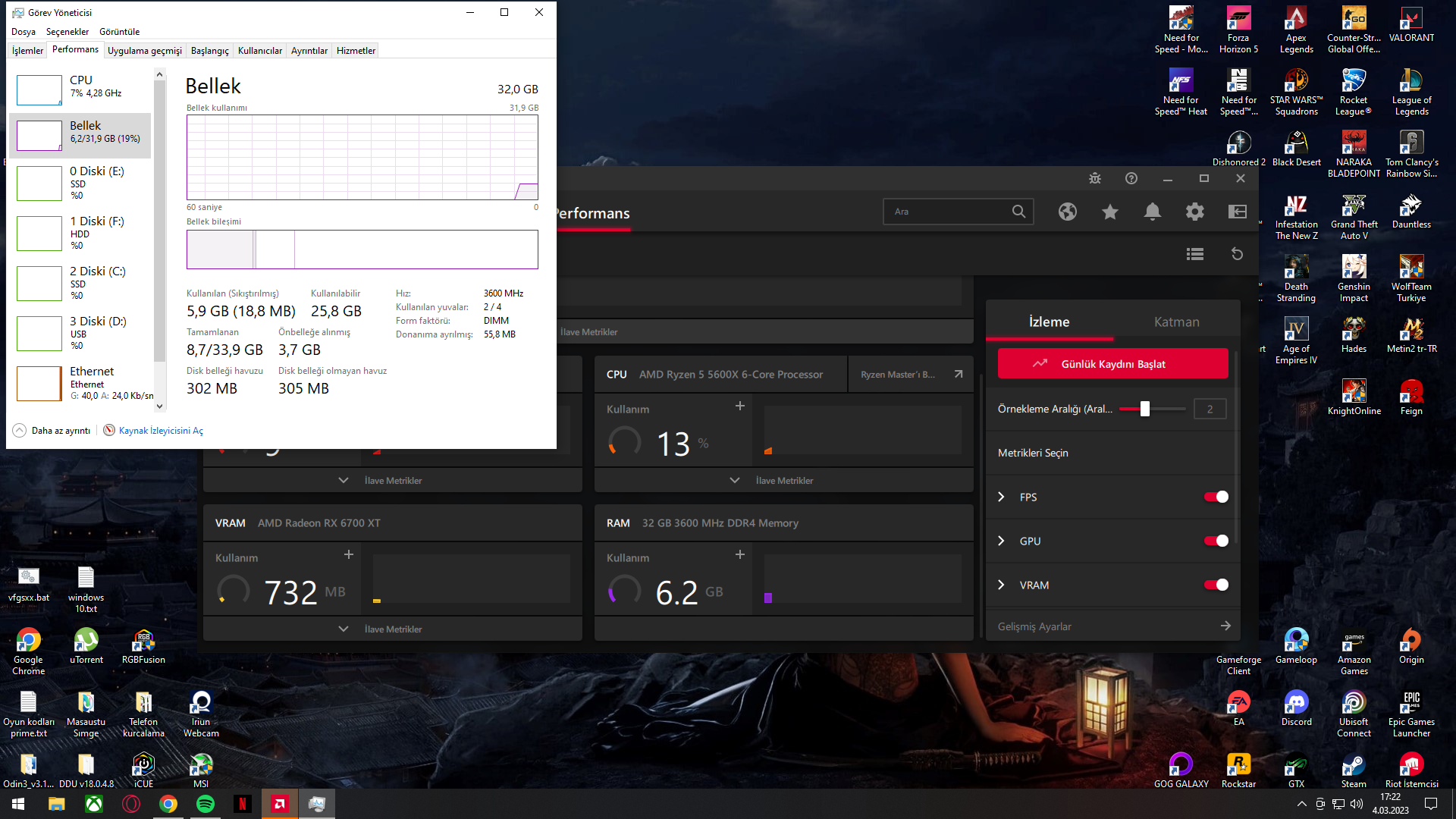Collapse Task Manager with Daha az ayrıntı
Screen dimensions: 1456x819
click(x=52, y=430)
